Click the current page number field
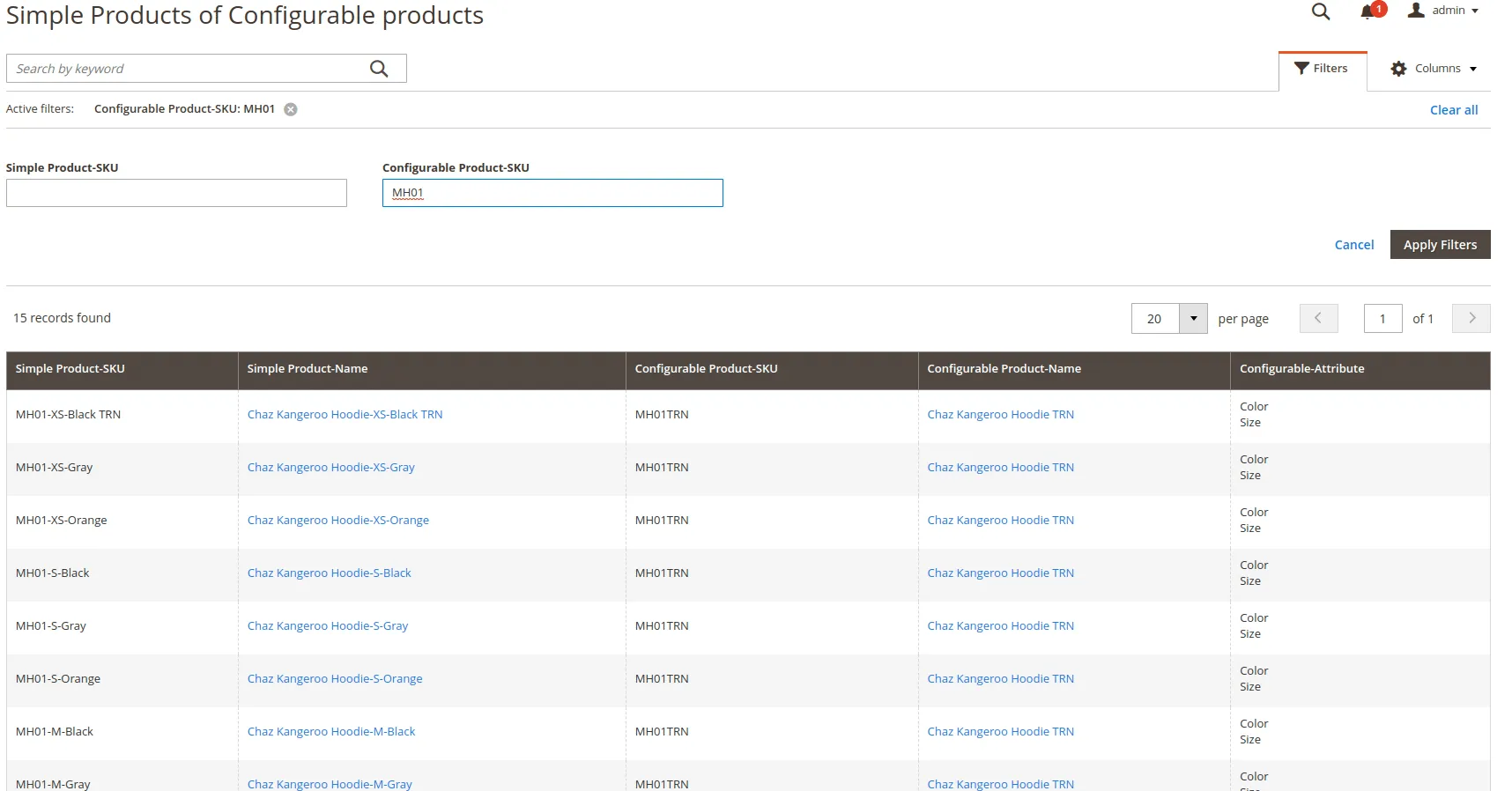Screen dimensions: 1512x791 [1382, 318]
